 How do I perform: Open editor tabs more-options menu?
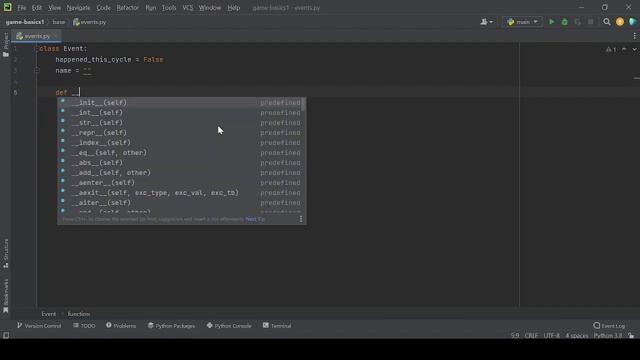point(634,36)
